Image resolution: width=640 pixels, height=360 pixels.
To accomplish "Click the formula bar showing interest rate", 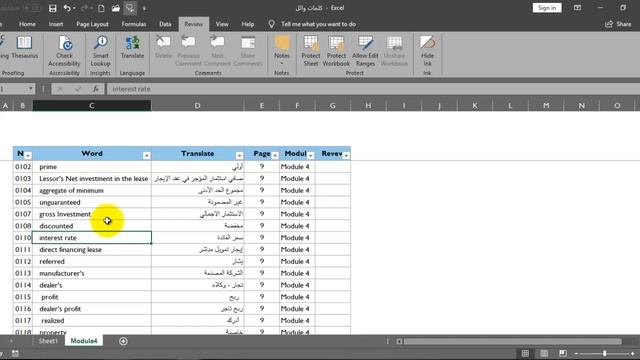I will pyautogui.click(x=373, y=89).
